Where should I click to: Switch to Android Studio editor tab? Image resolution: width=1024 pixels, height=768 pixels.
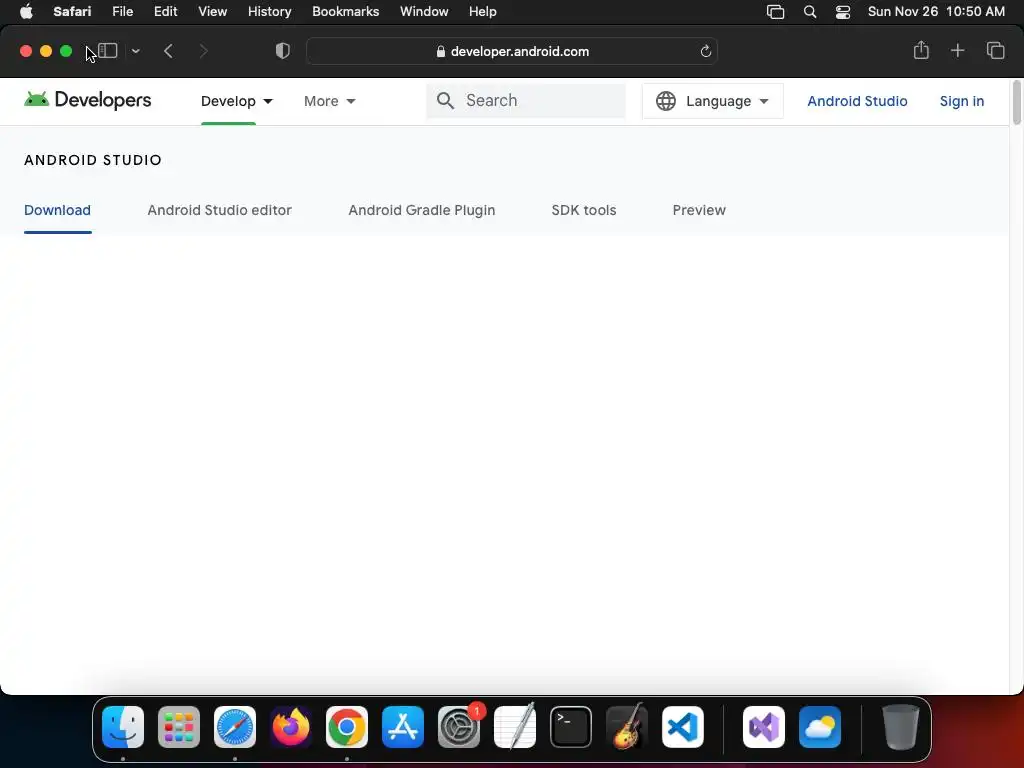(x=219, y=210)
